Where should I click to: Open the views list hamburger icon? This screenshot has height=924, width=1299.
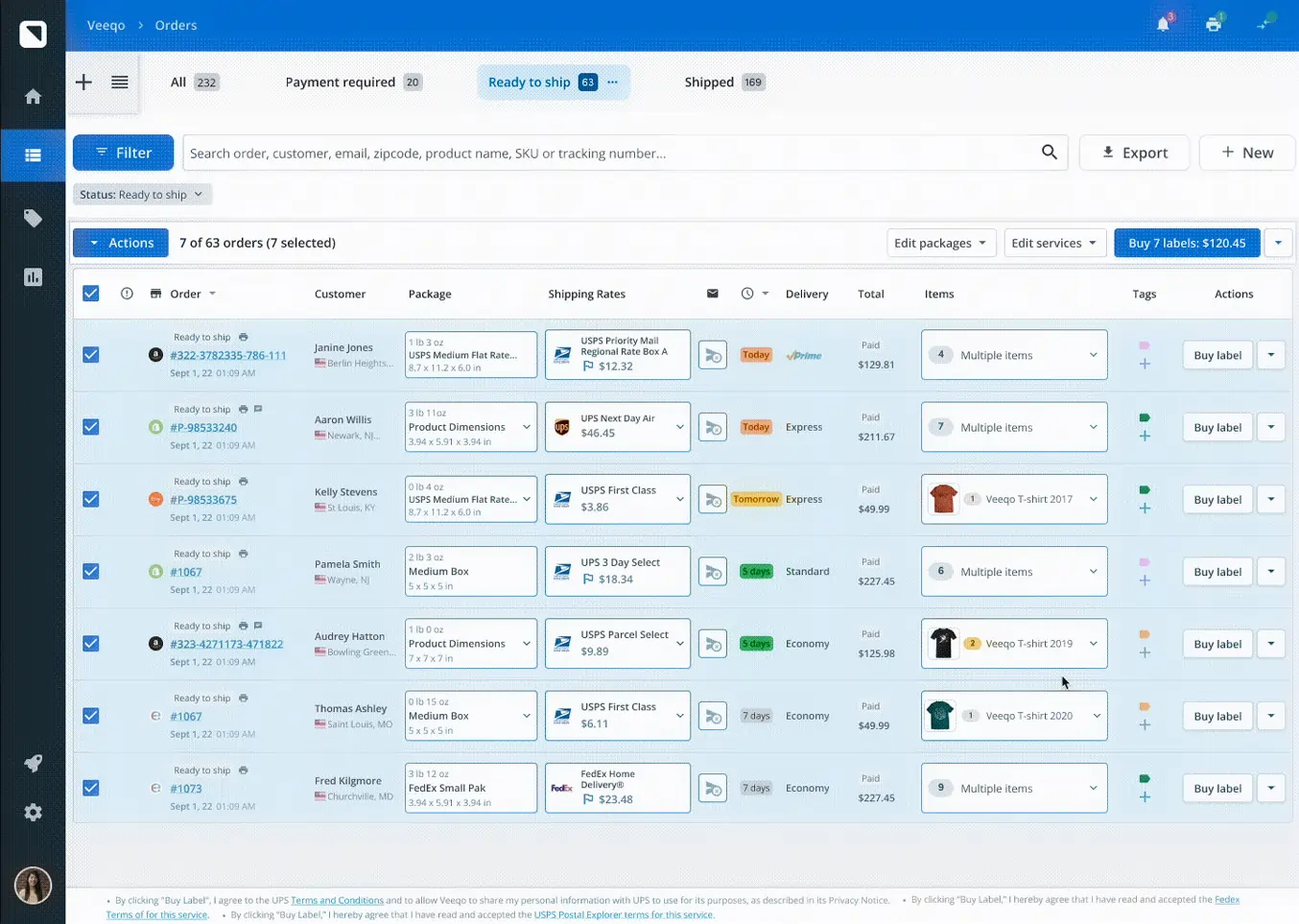119,83
